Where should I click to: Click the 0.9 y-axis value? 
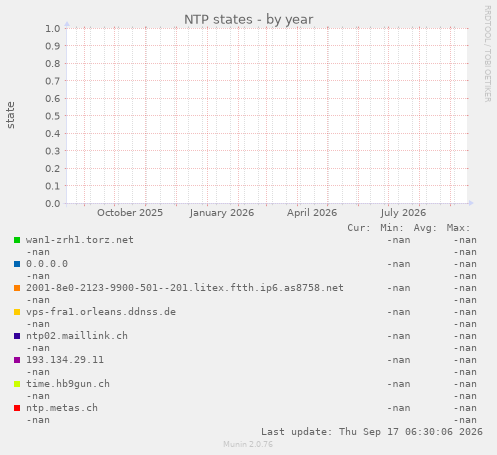click(x=53, y=46)
